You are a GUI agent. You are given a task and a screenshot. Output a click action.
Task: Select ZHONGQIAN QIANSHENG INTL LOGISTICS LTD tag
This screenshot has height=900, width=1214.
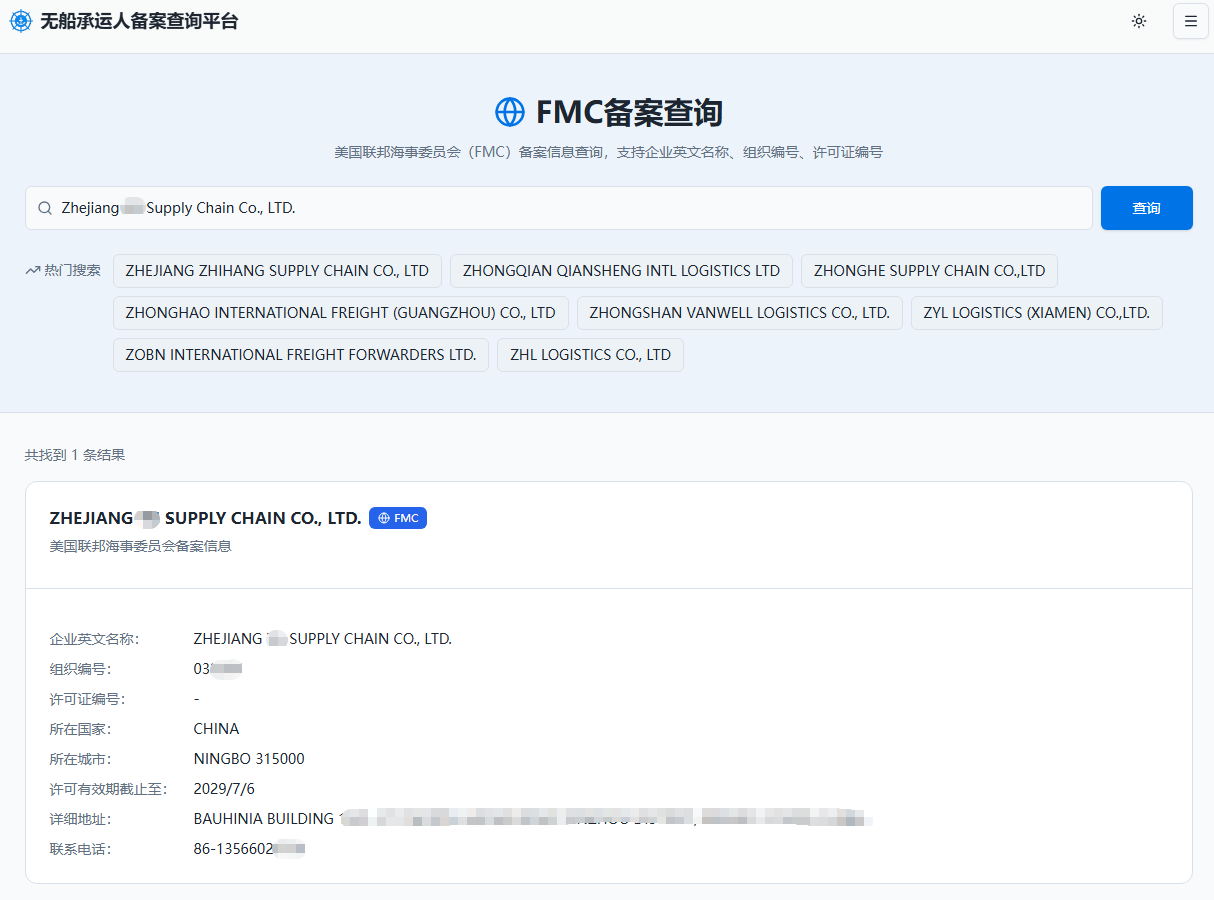[621, 271]
